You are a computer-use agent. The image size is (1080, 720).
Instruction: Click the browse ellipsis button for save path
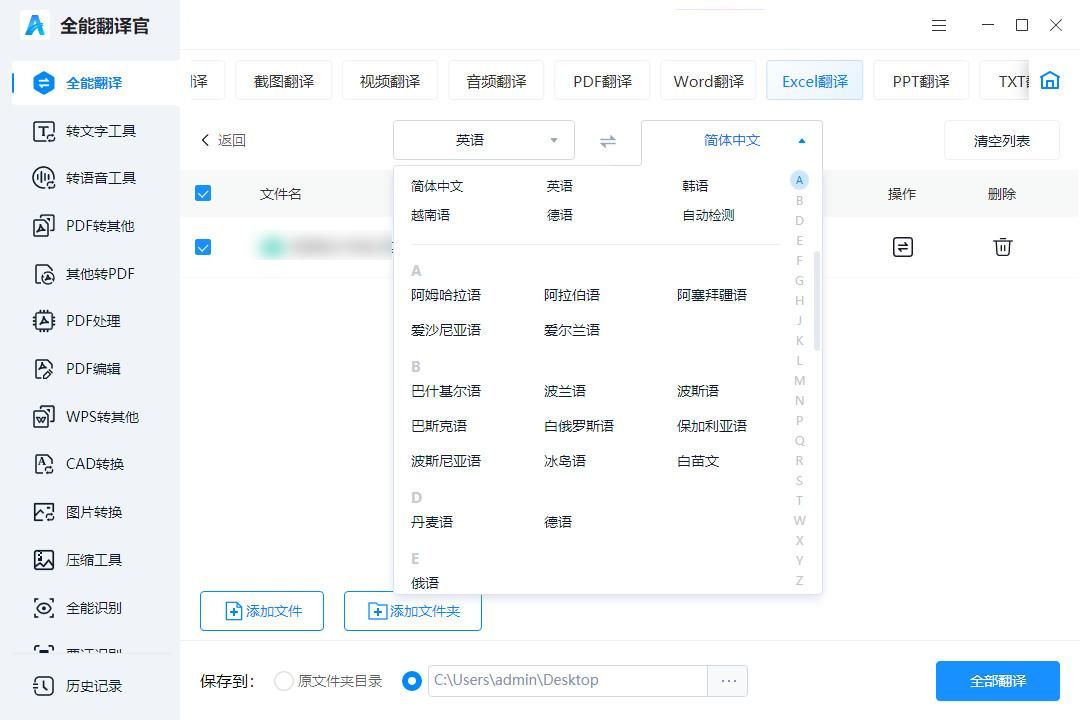pyautogui.click(x=728, y=681)
